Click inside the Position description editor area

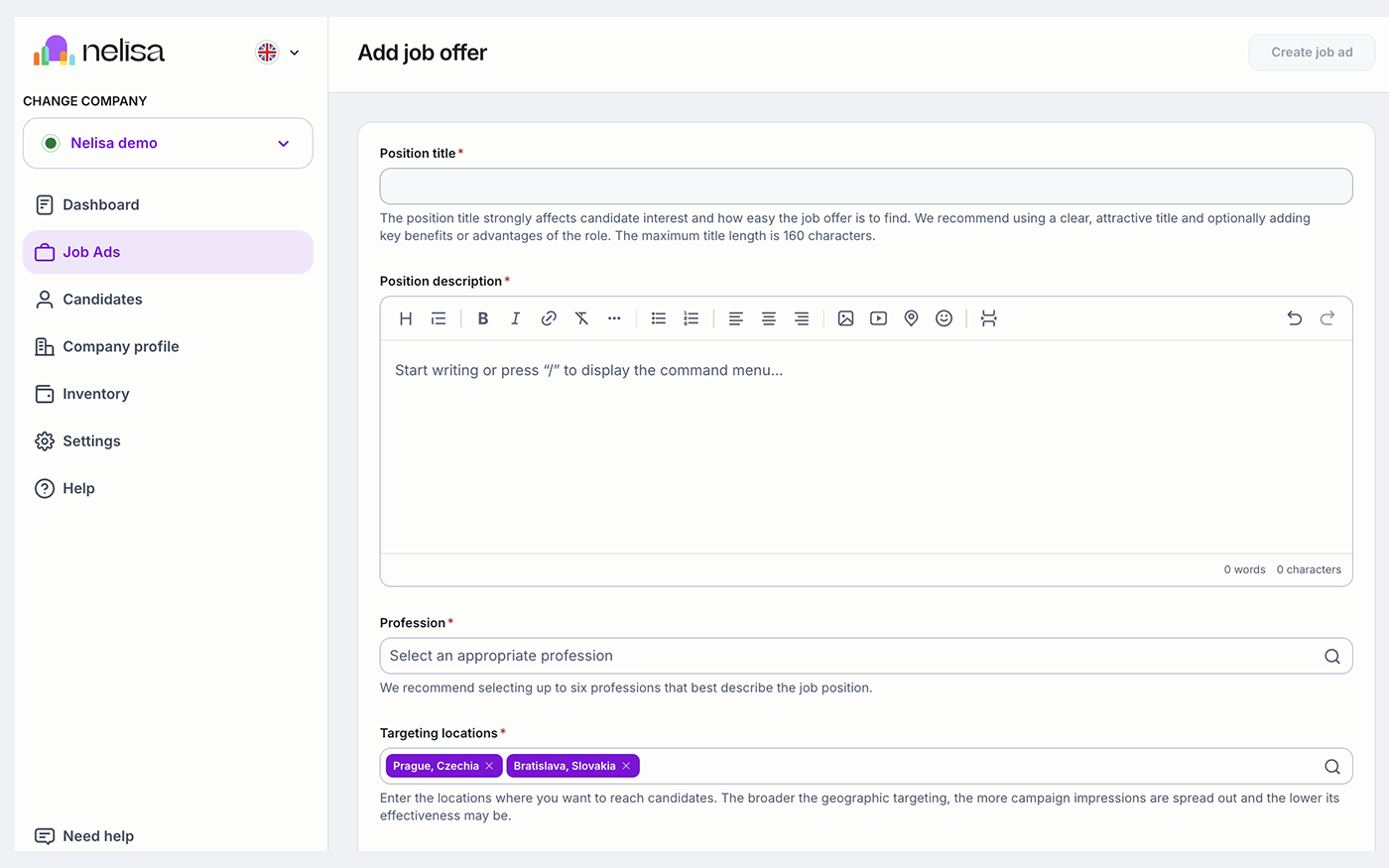tap(866, 447)
